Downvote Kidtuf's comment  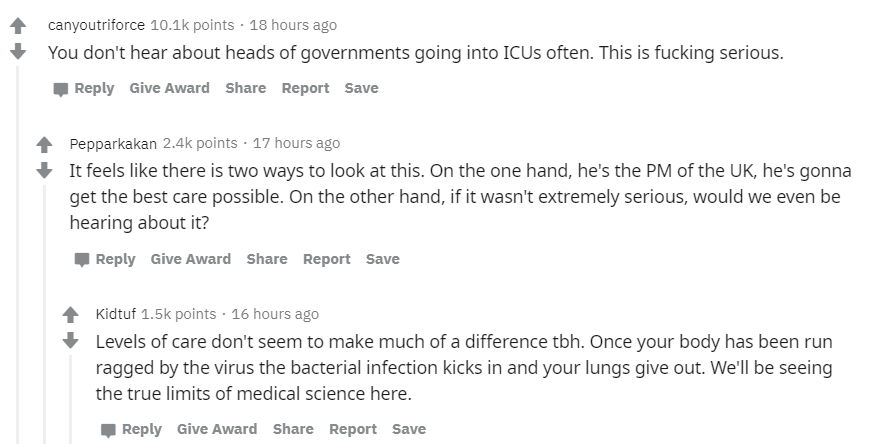click(71, 340)
